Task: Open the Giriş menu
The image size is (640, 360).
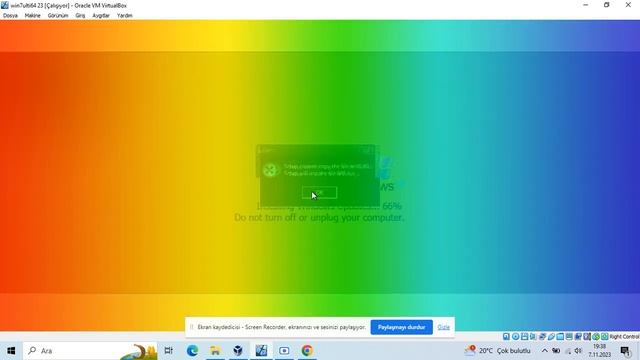Action: point(80,16)
